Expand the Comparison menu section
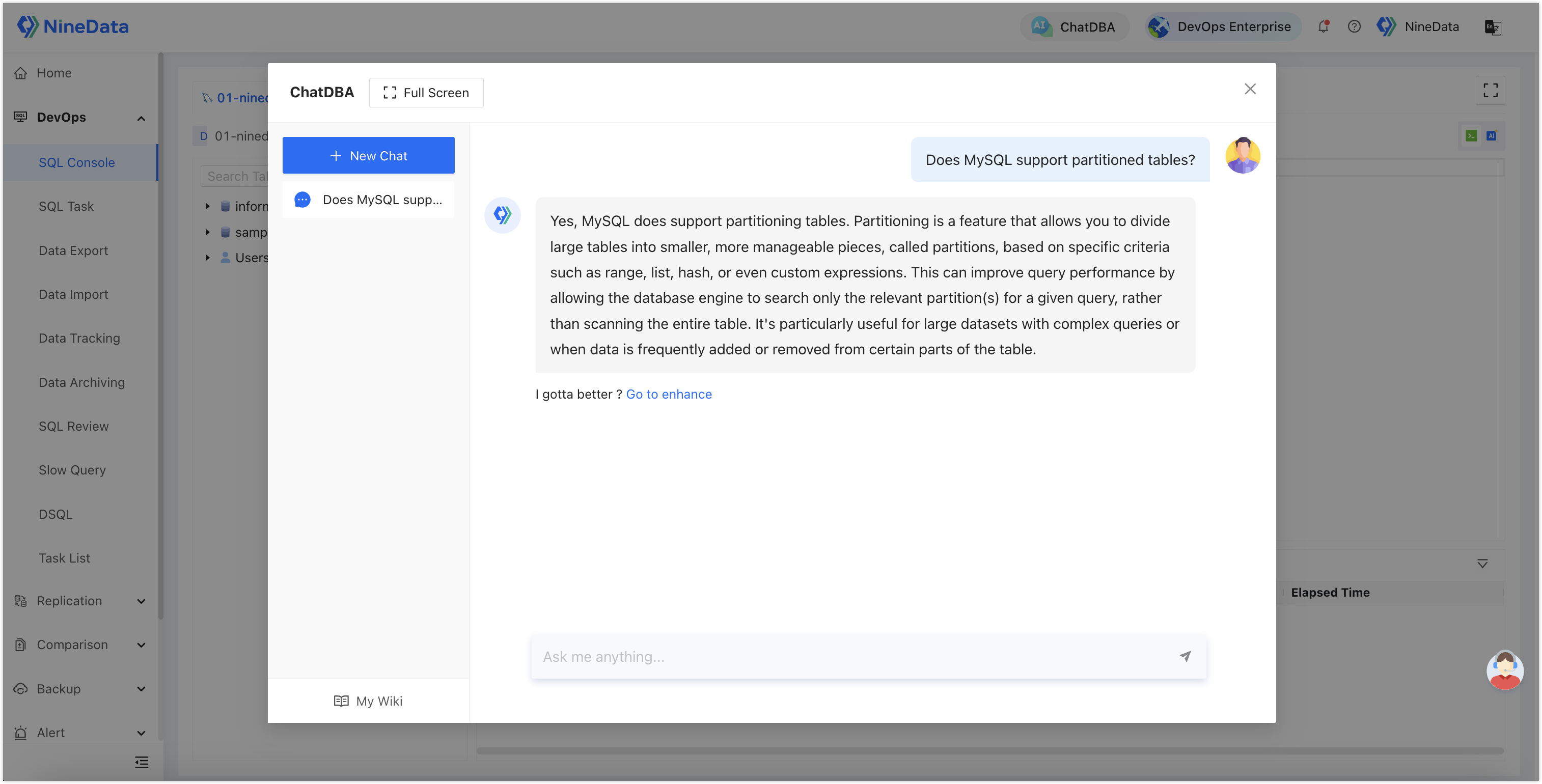This screenshot has width=1542, height=784. click(x=141, y=645)
